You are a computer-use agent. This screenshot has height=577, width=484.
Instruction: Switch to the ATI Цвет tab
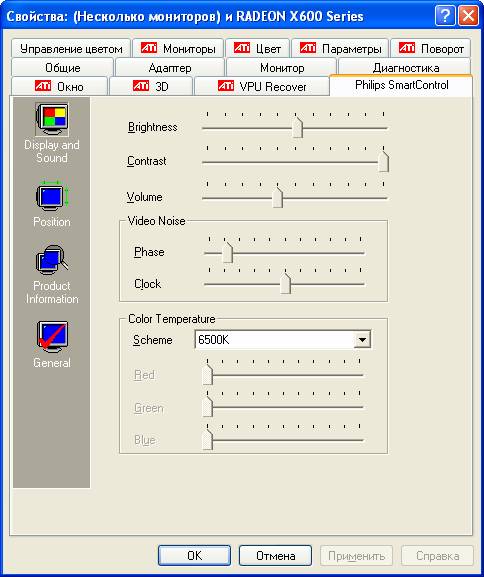click(x=257, y=48)
